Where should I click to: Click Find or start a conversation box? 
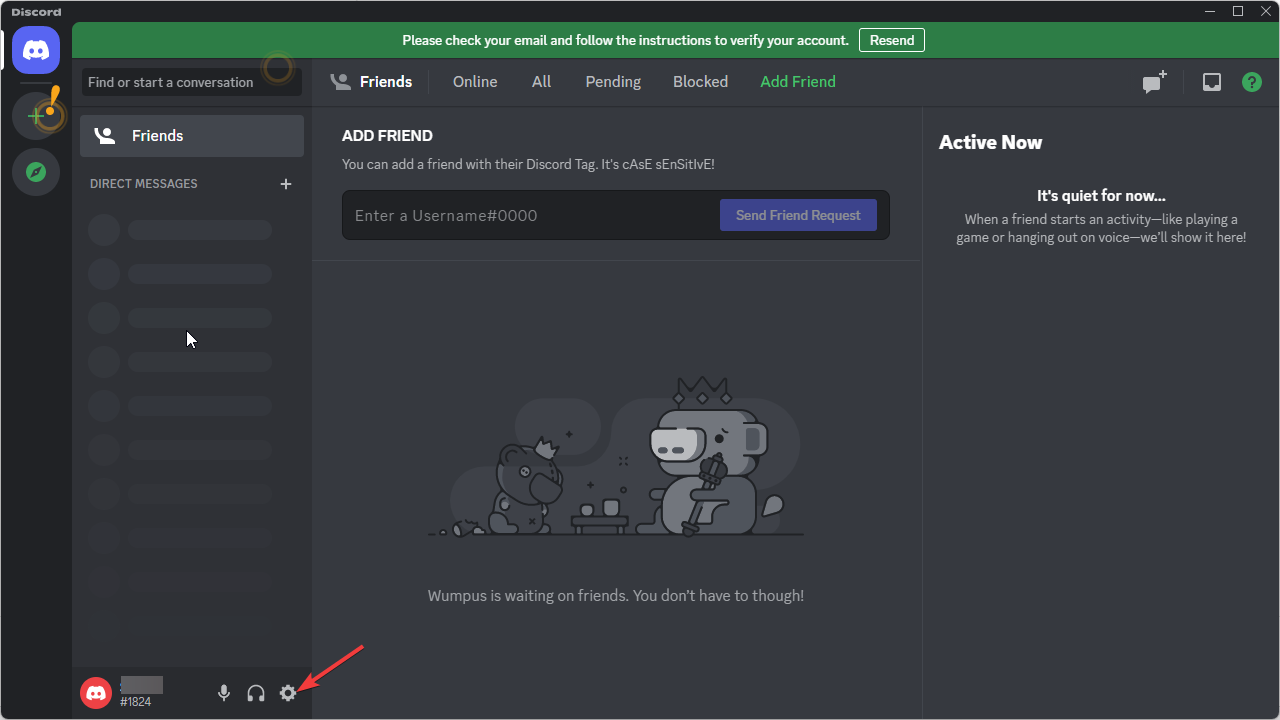[191, 82]
